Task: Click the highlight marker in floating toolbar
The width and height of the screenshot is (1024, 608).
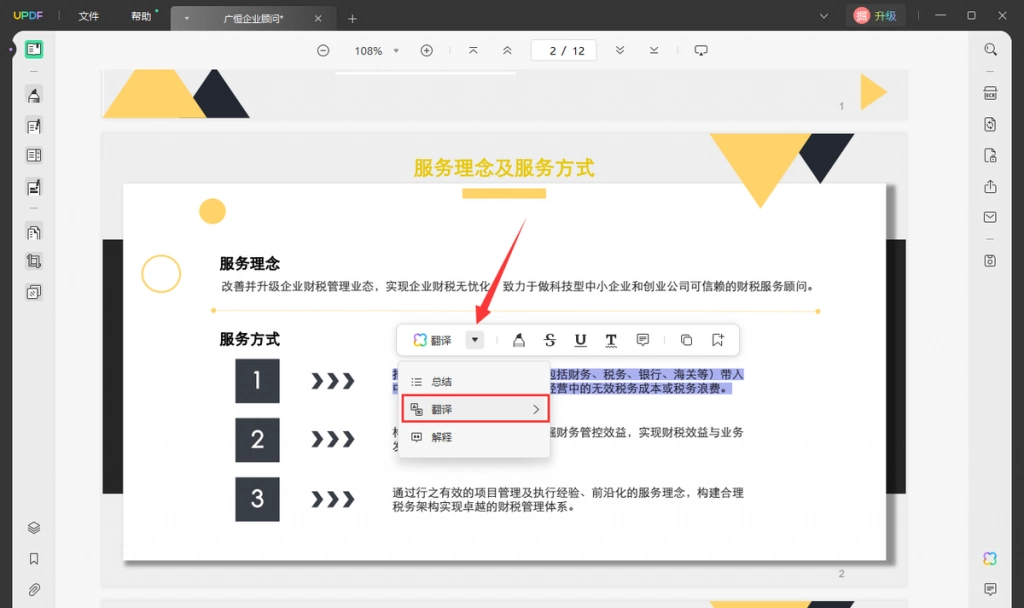Action: (519, 340)
